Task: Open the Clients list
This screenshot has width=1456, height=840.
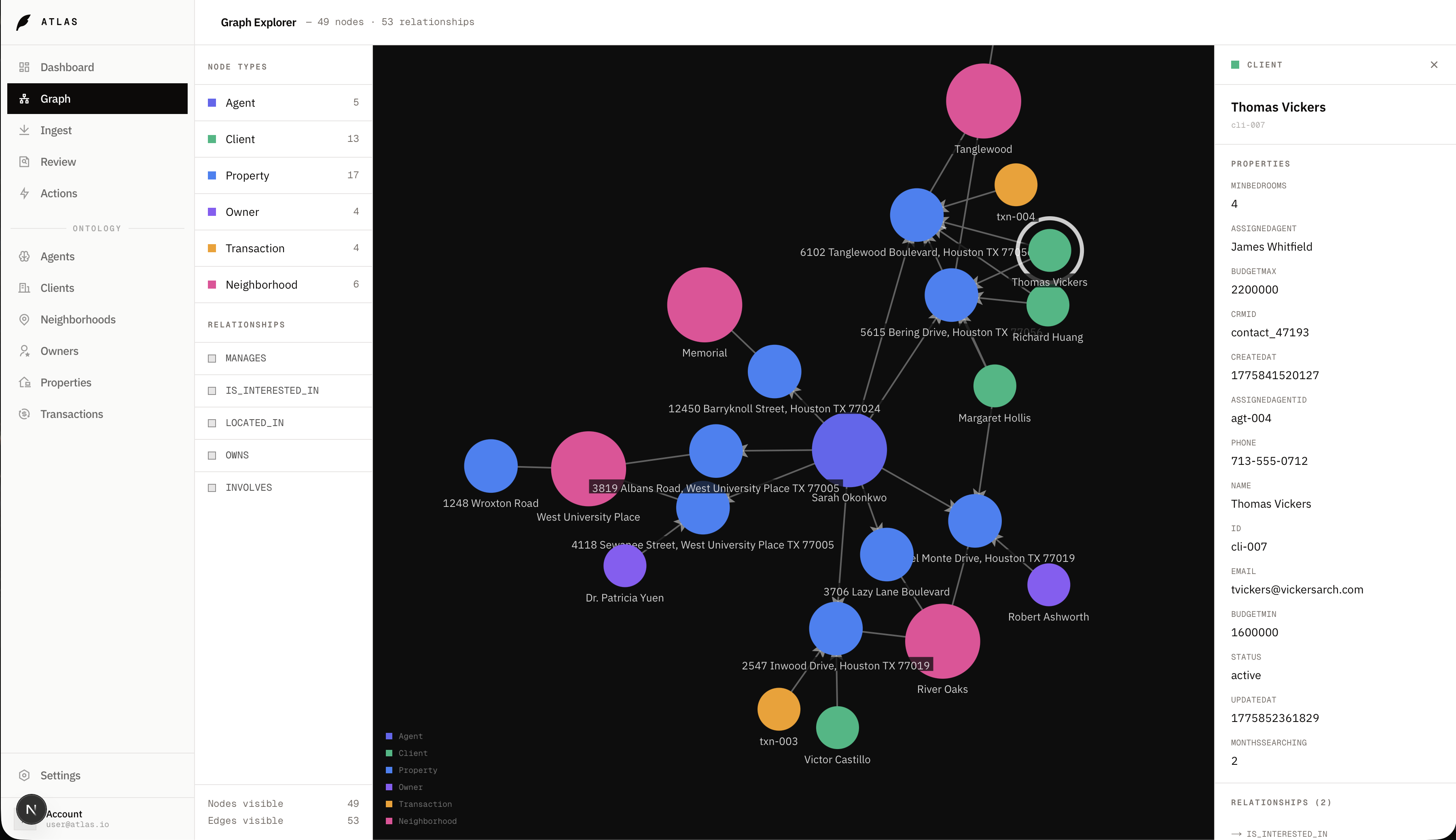Action: [x=97, y=288]
